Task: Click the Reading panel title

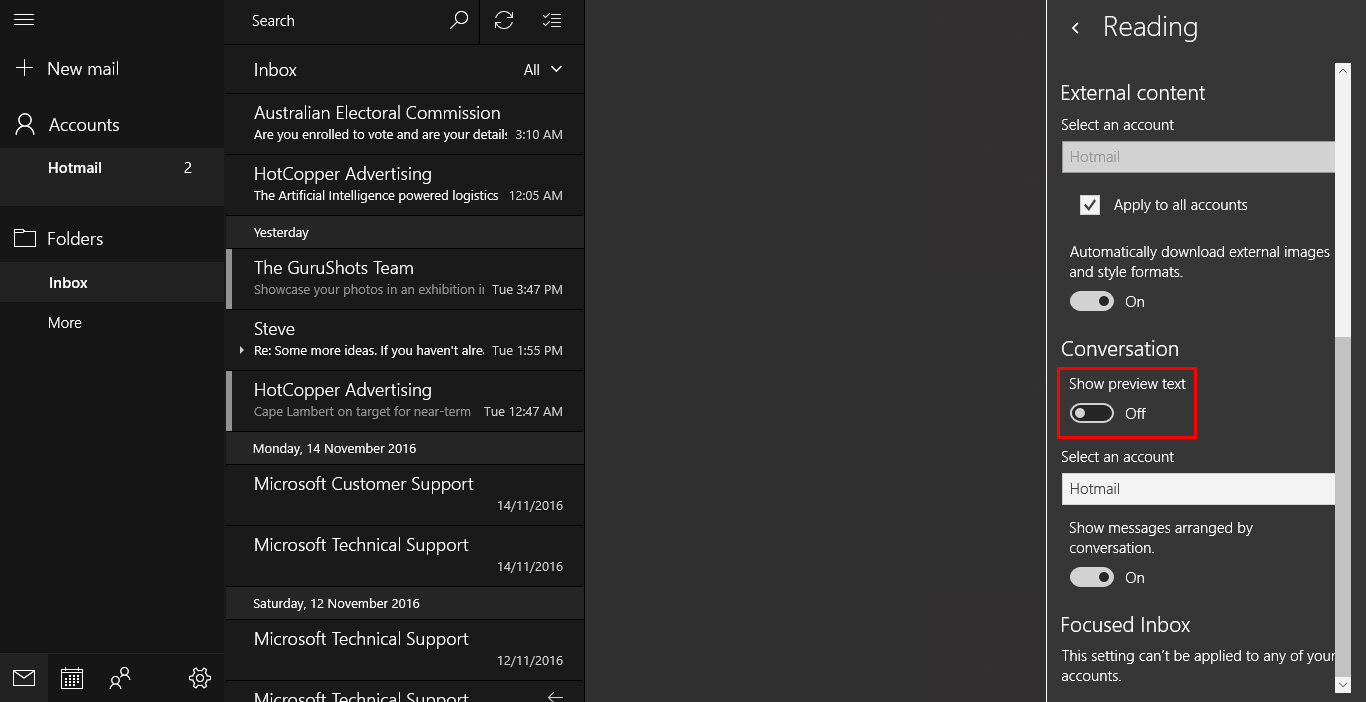Action: (1150, 27)
